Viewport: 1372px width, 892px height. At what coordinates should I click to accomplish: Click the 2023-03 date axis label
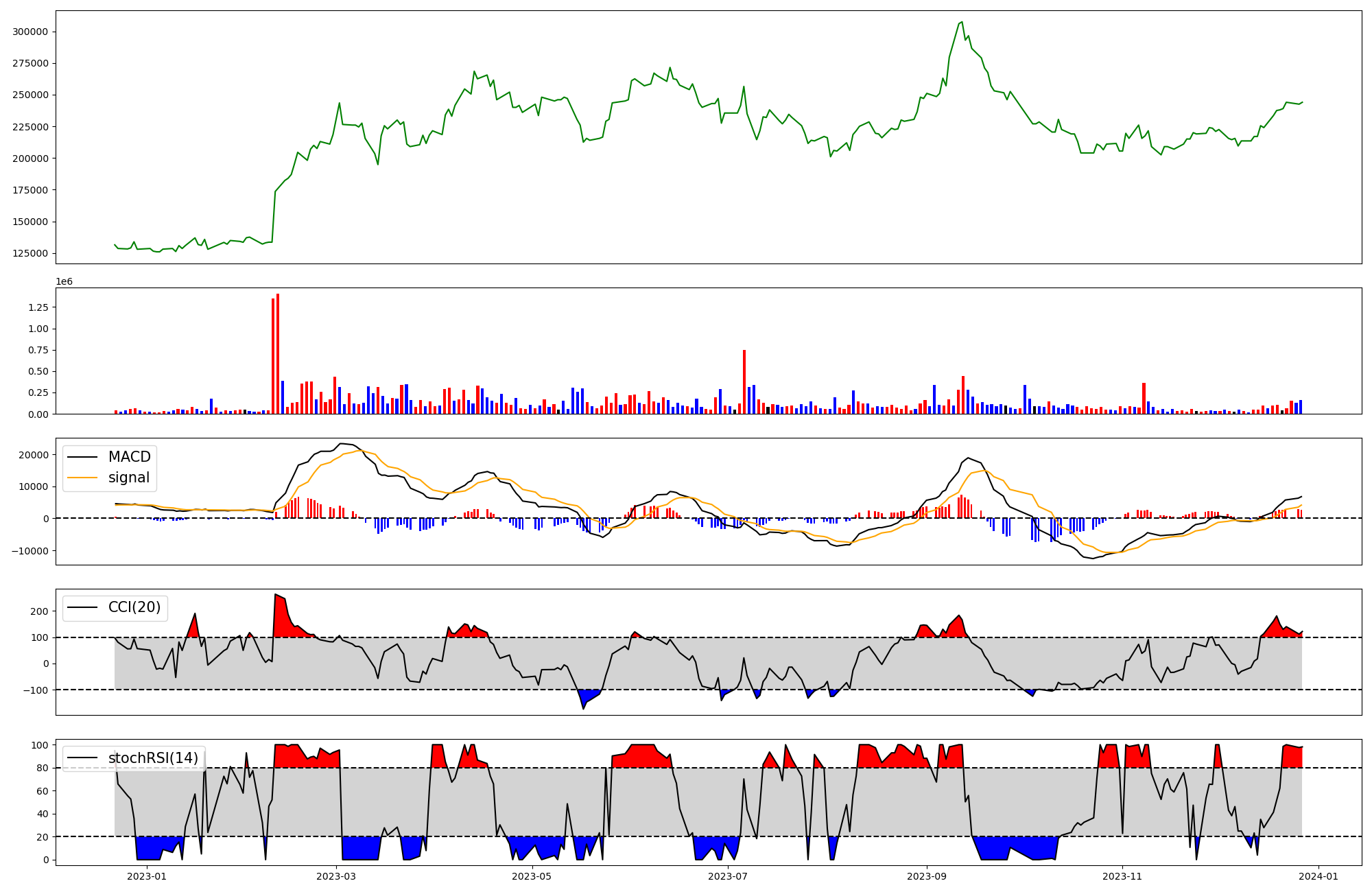point(336,876)
